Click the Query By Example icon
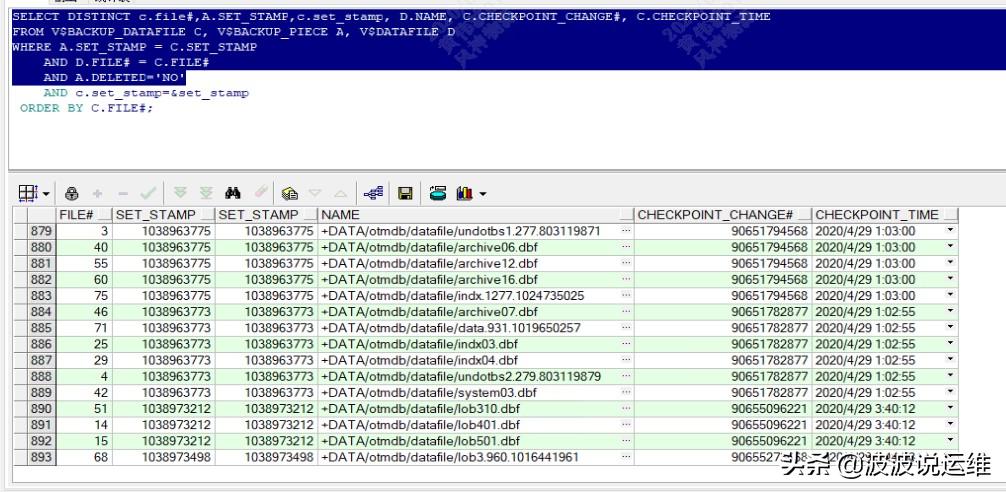This screenshot has width=1006, height=492. click(x=290, y=194)
